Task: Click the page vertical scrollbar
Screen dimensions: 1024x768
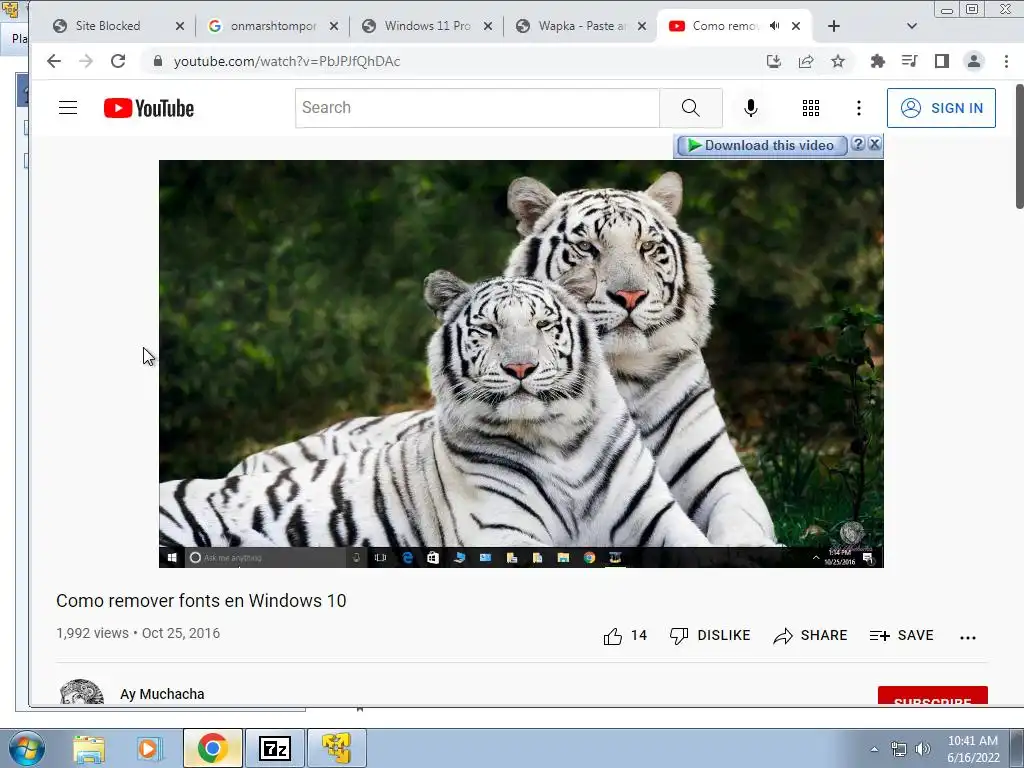Action: (x=1019, y=146)
